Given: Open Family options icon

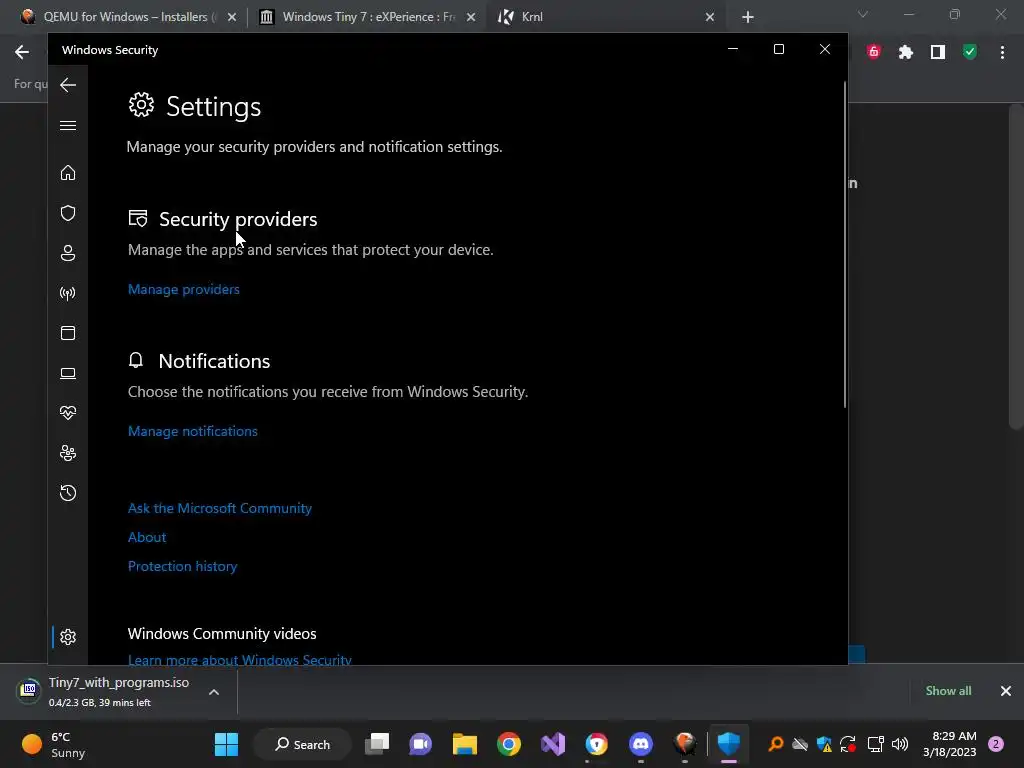Looking at the screenshot, I should (x=68, y=453).
